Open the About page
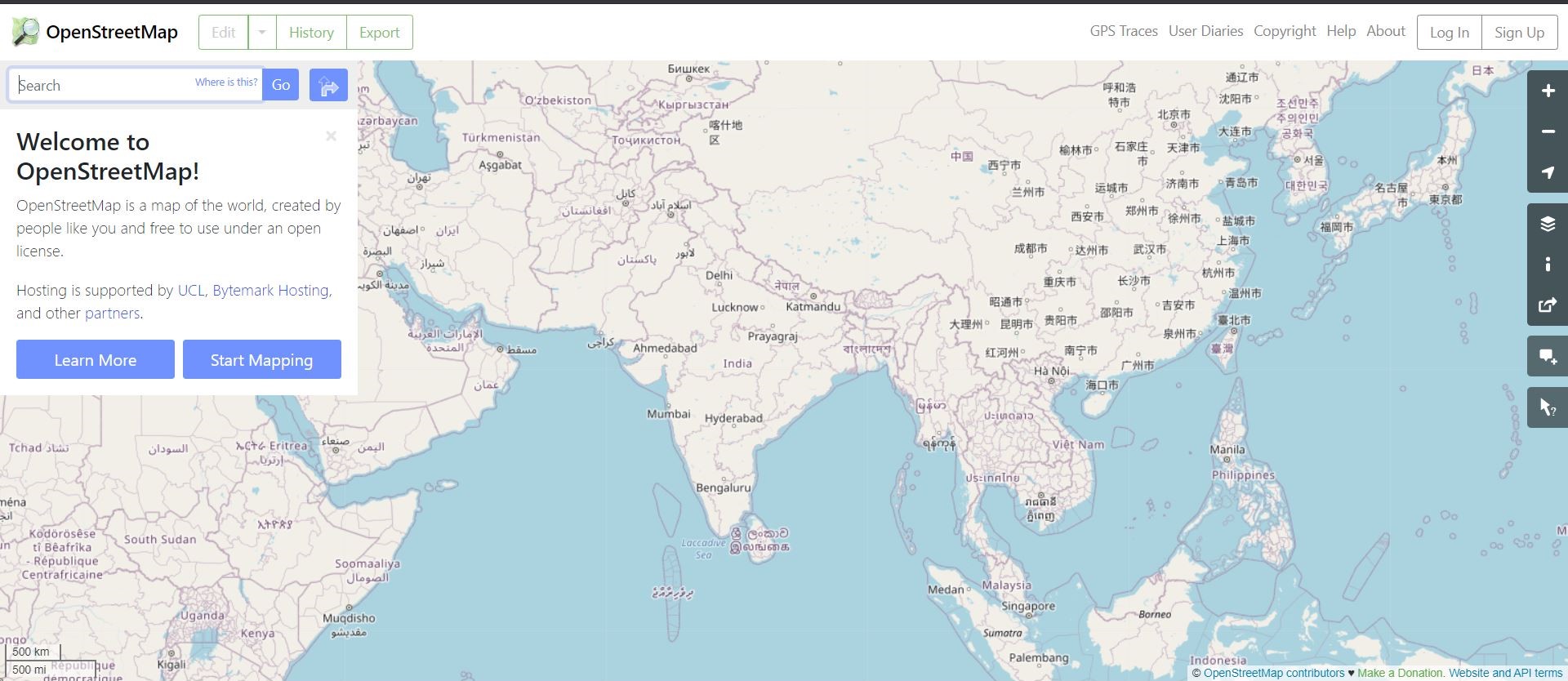This screenshot has height=681, width=1568. [1386, 31]
